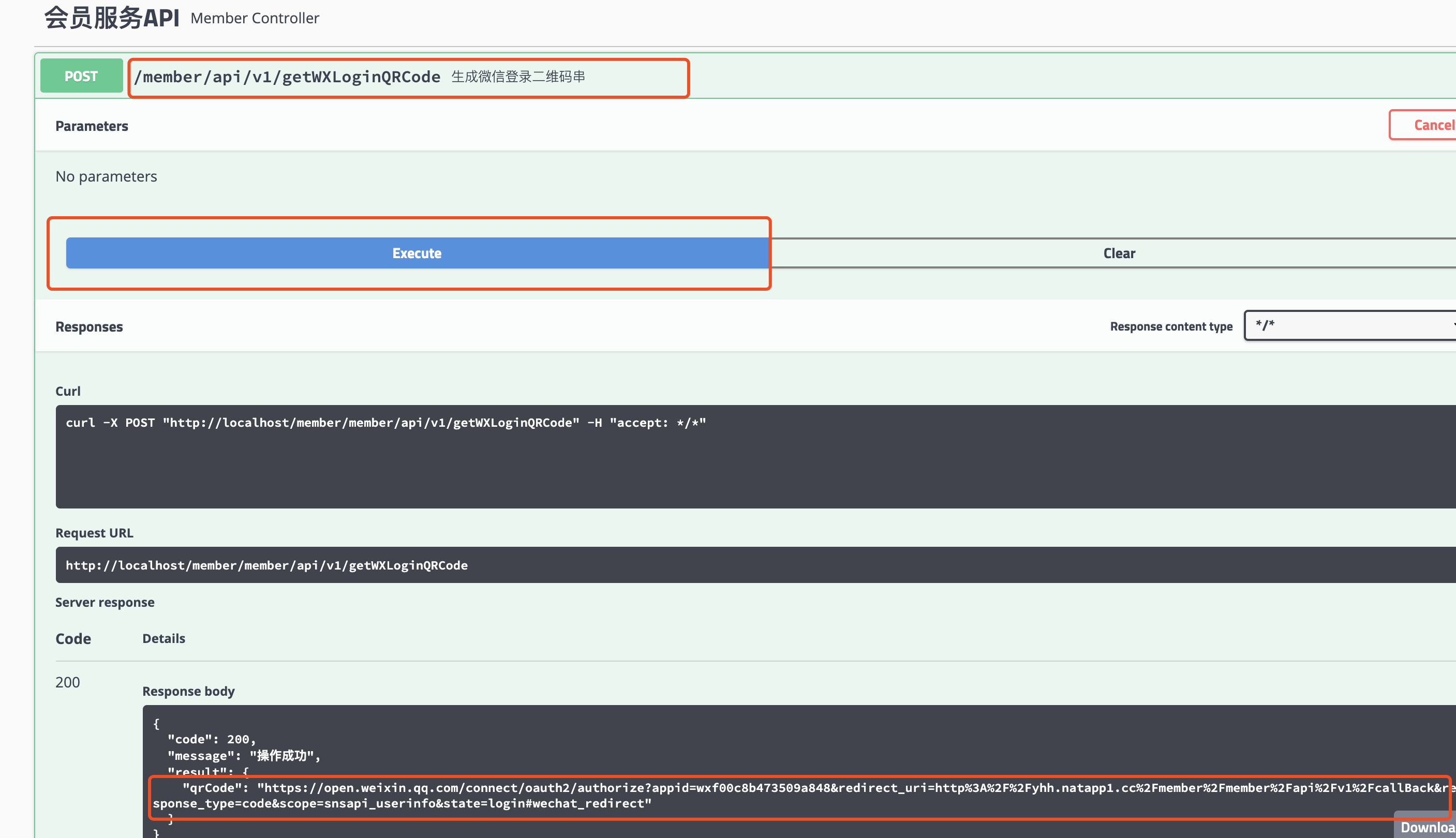Click the Details column header

164,638
